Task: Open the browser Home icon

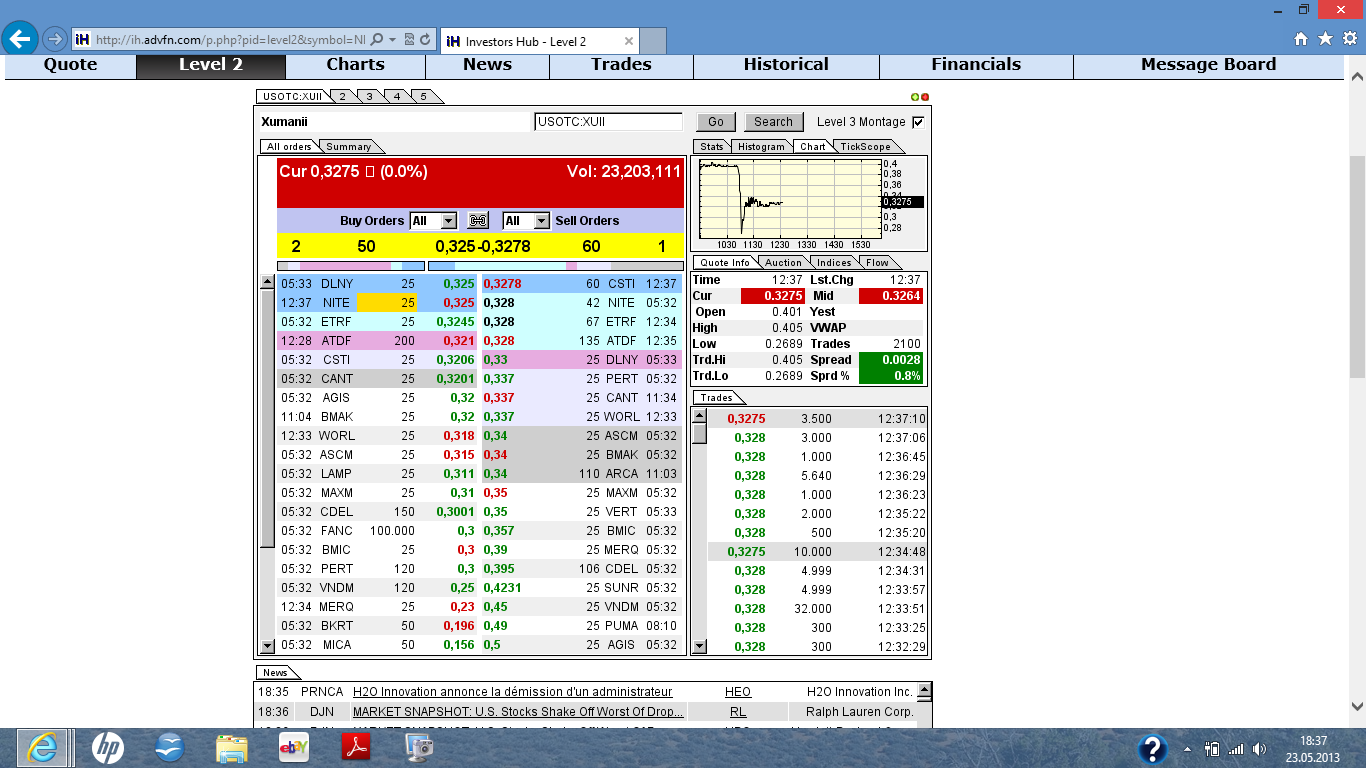Action: 1301,39
